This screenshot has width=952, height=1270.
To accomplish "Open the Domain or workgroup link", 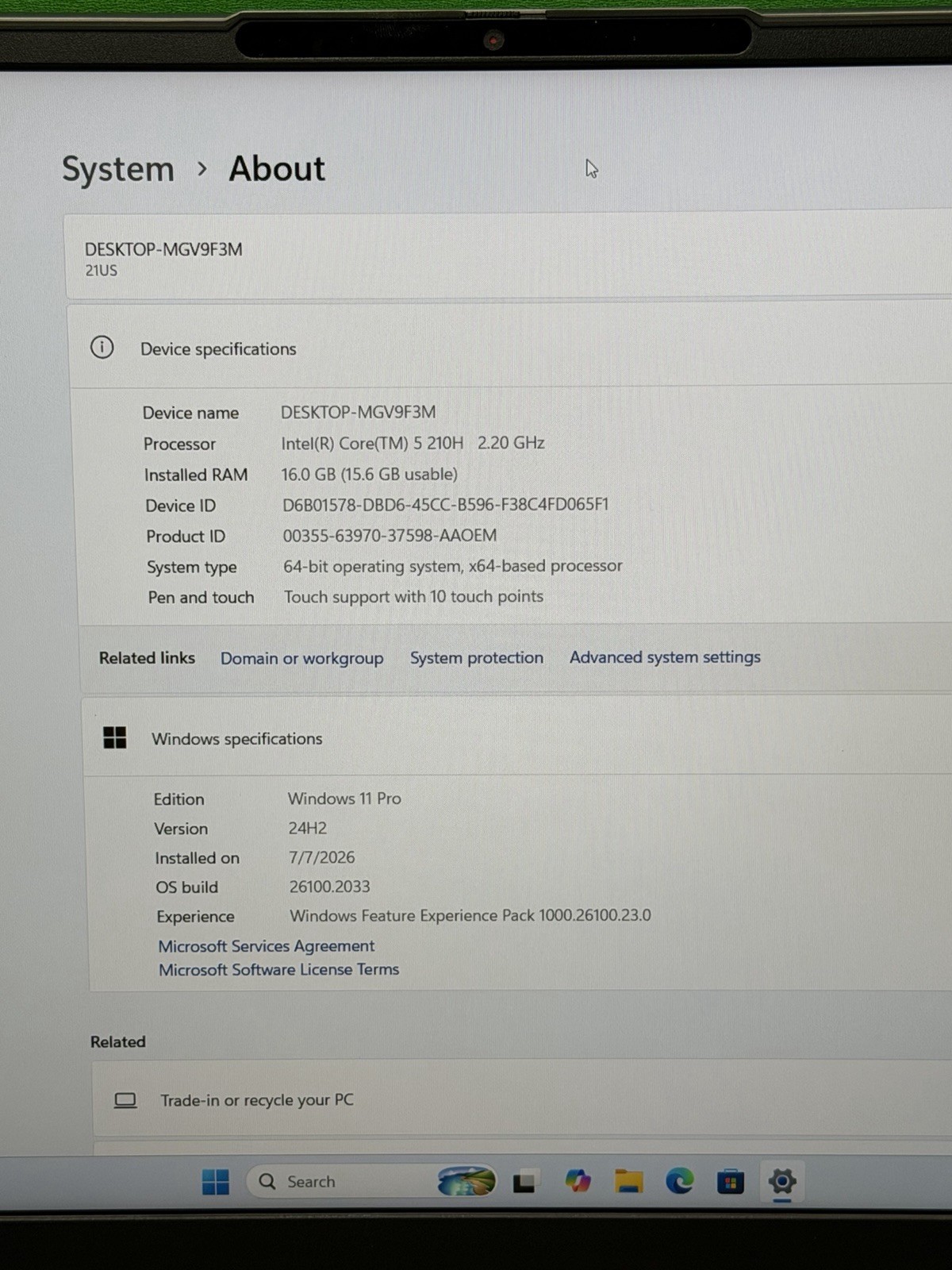I will pos(301,658).
